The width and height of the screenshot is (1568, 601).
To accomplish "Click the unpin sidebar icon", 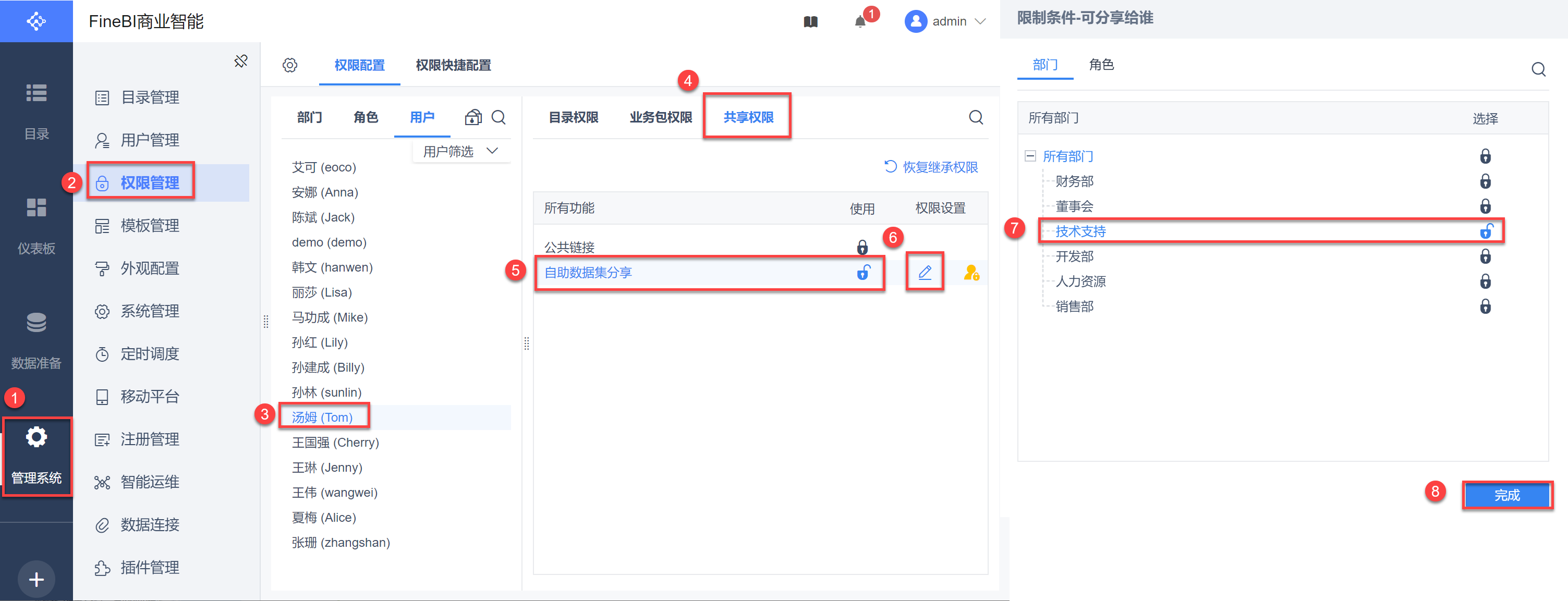I will [x=241, y=61].
